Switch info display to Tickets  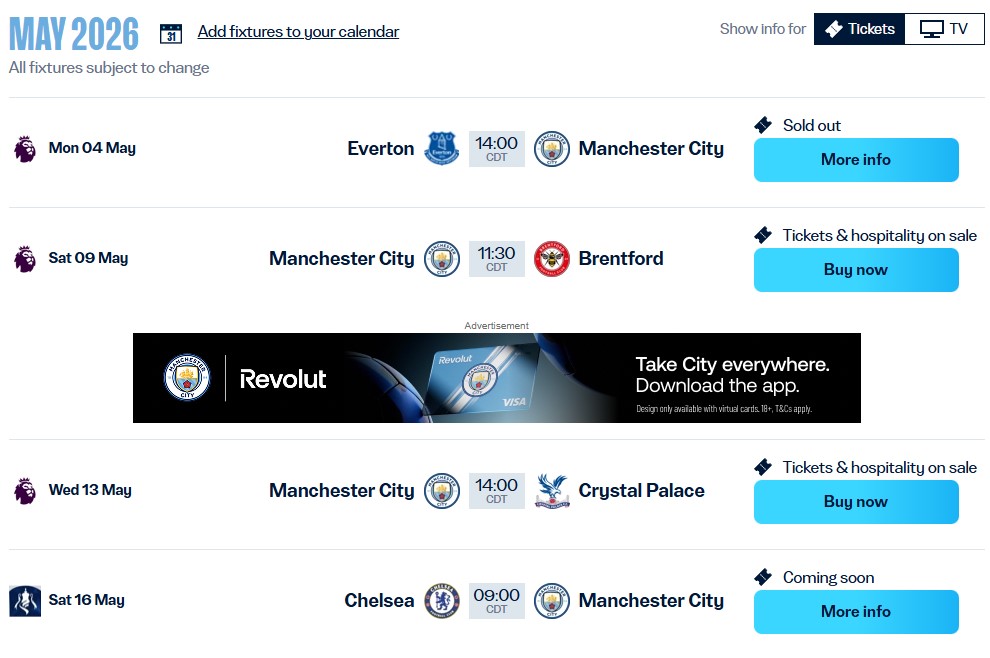pos(859,29)
